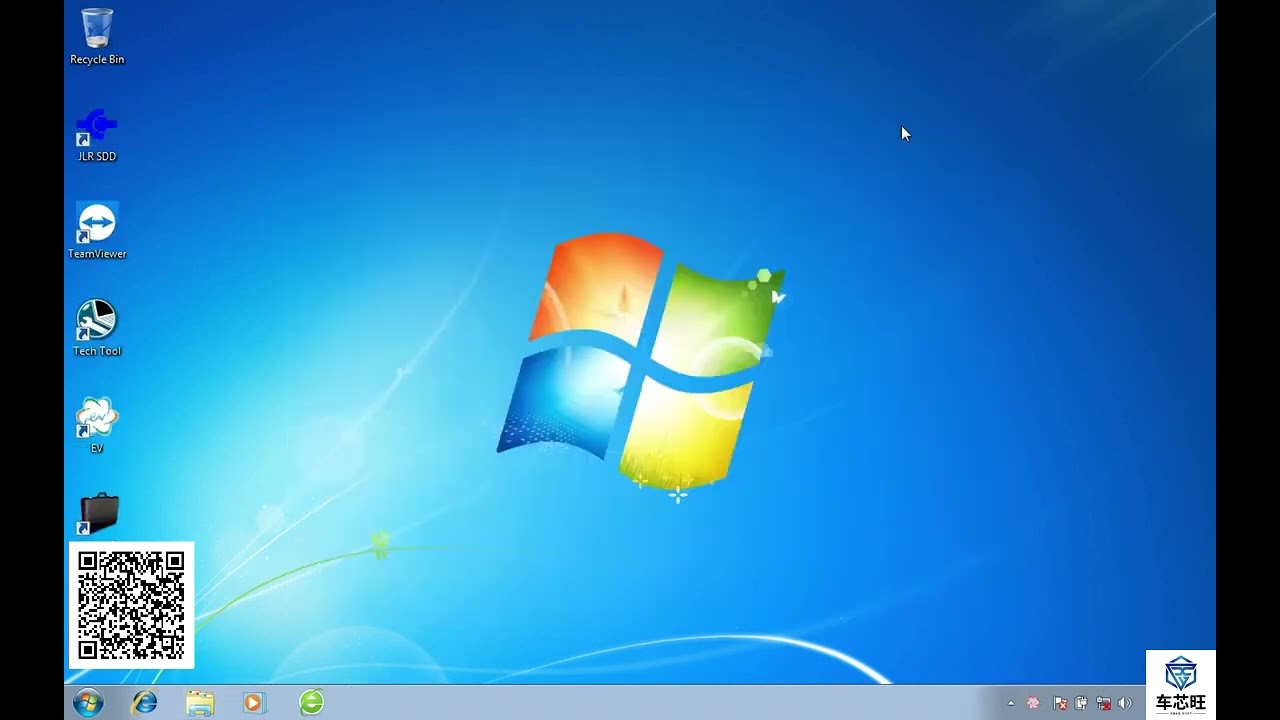Click the pink flower tray icon
The height and width of the screenshot is (720, 1280).
[1034, 704]
